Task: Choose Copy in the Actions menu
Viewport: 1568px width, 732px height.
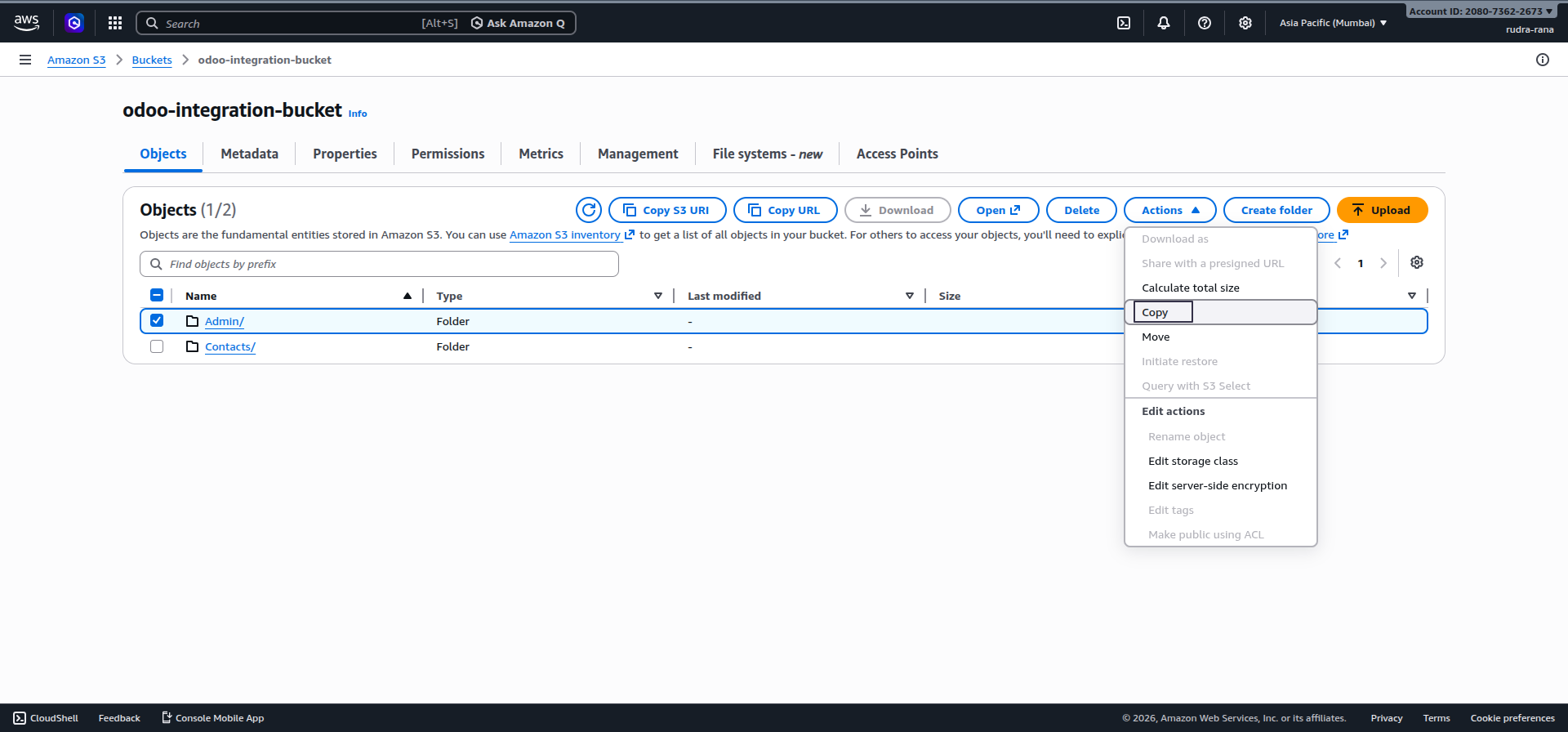Action: pos(1221,312)
